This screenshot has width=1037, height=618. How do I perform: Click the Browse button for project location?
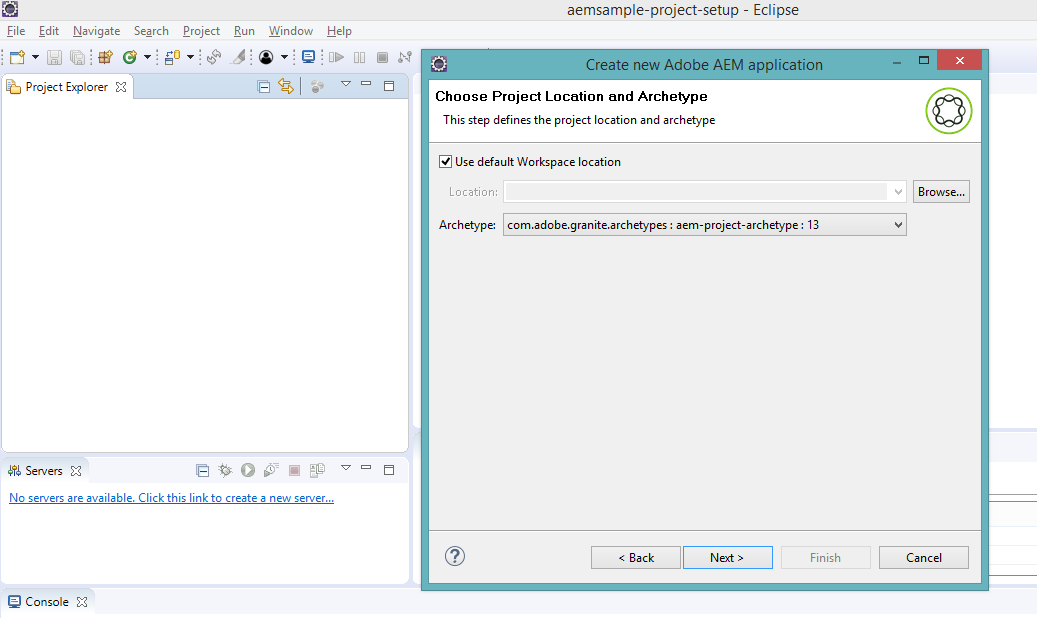(940, 191)
